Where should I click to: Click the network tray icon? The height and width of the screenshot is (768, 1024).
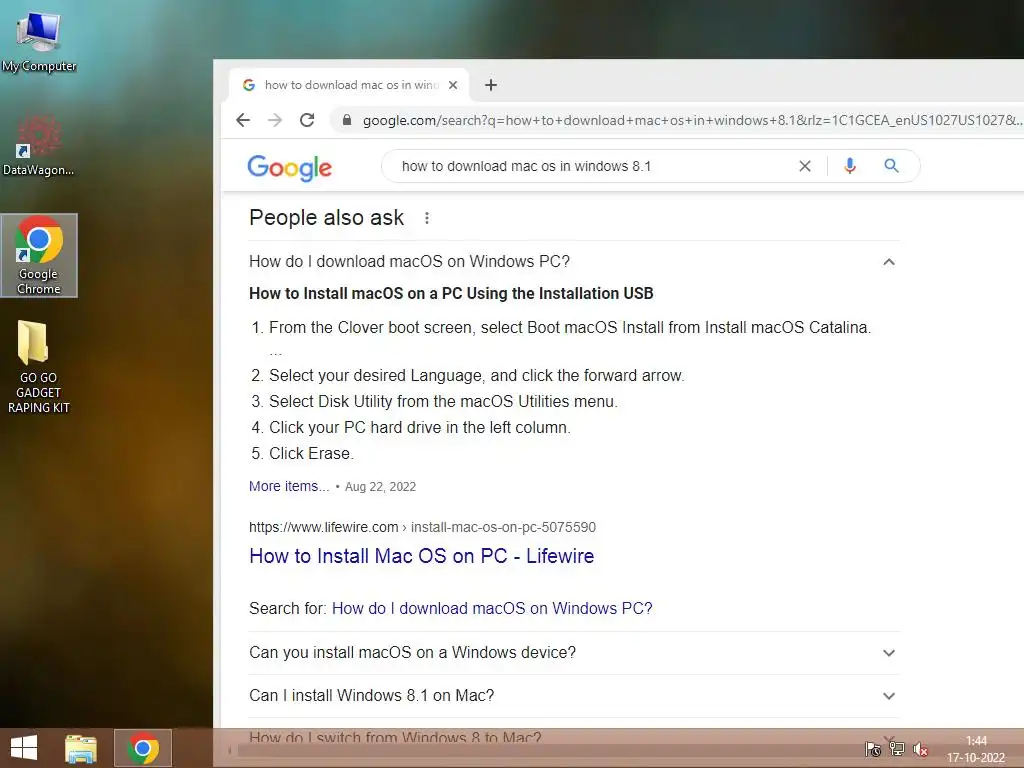coord(897,749)
